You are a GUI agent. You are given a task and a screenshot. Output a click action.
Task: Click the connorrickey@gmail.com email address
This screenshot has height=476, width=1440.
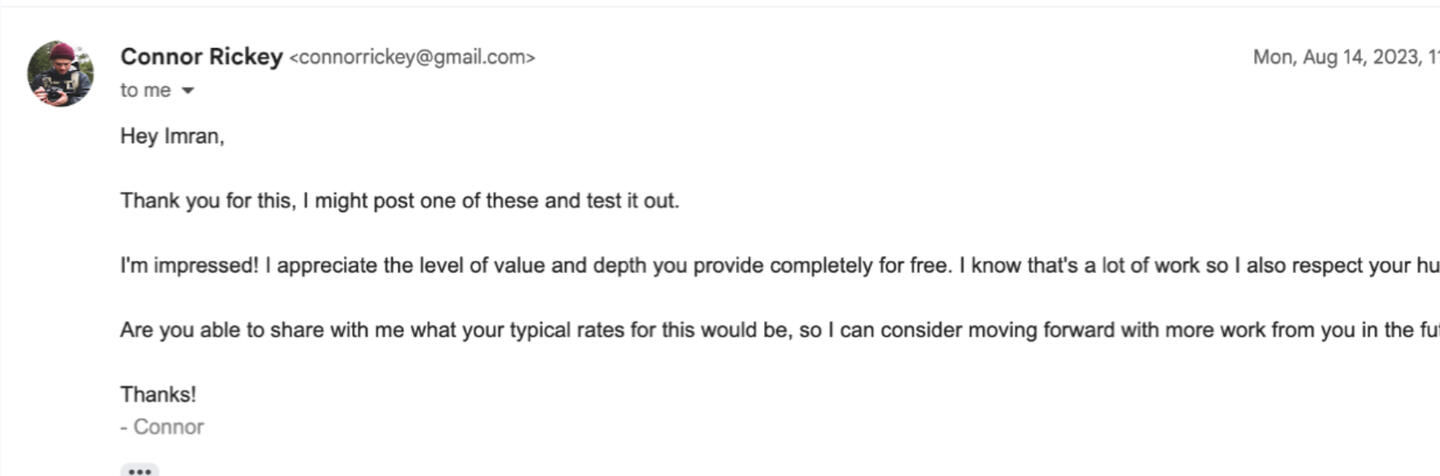click(412, 58)
